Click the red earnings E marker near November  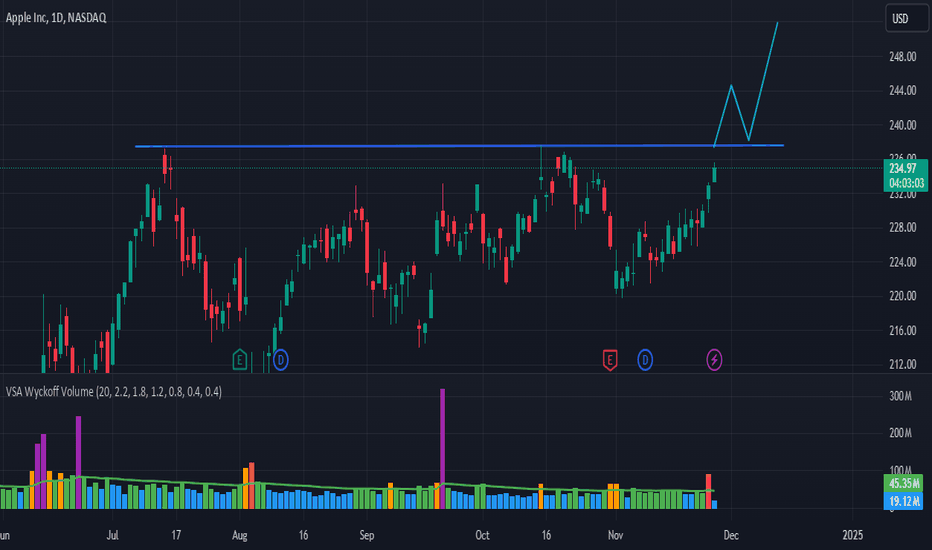[x=610, y=359]
